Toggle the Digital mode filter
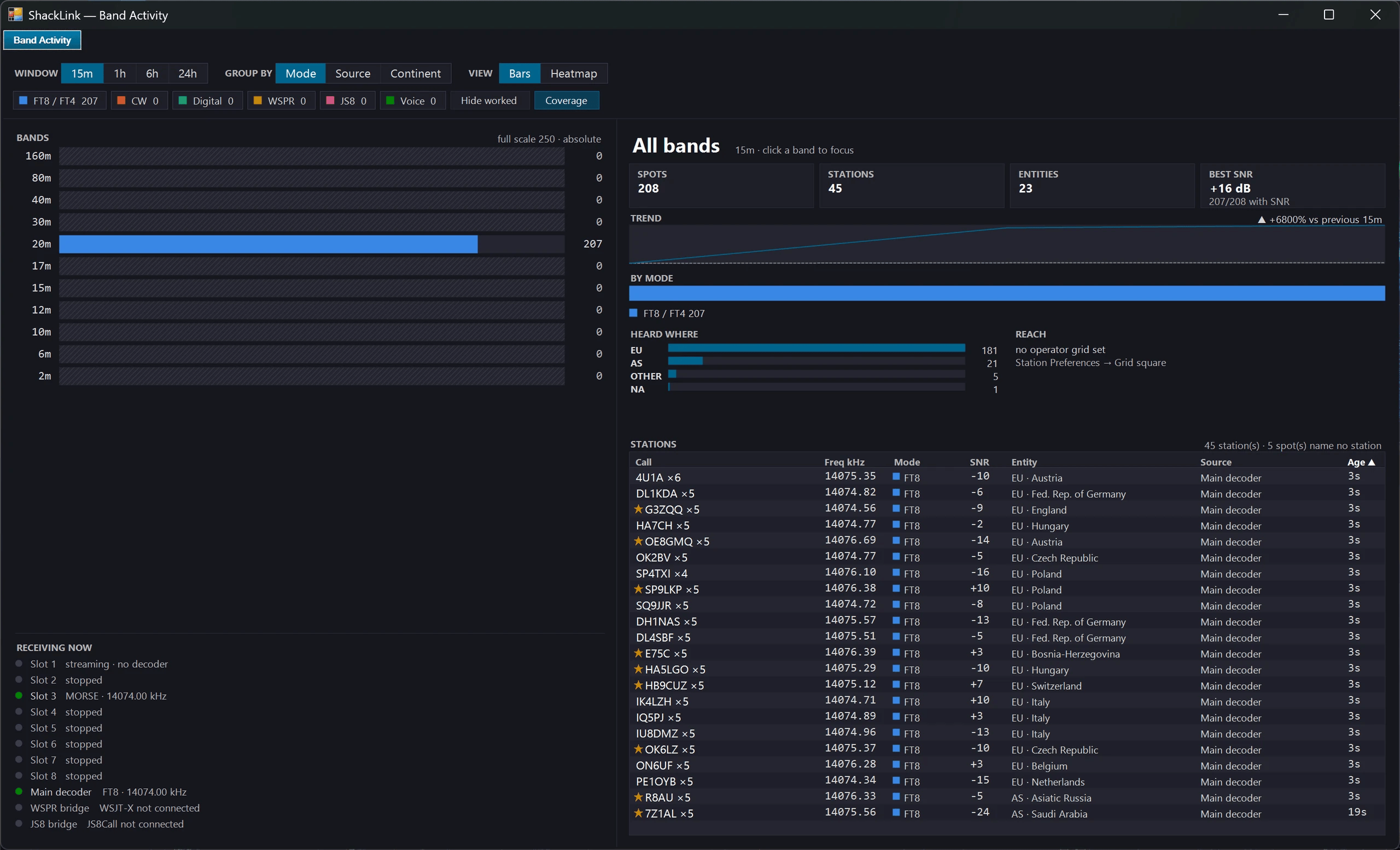Viewport: 1400px width, 850px height. point(207,101)
